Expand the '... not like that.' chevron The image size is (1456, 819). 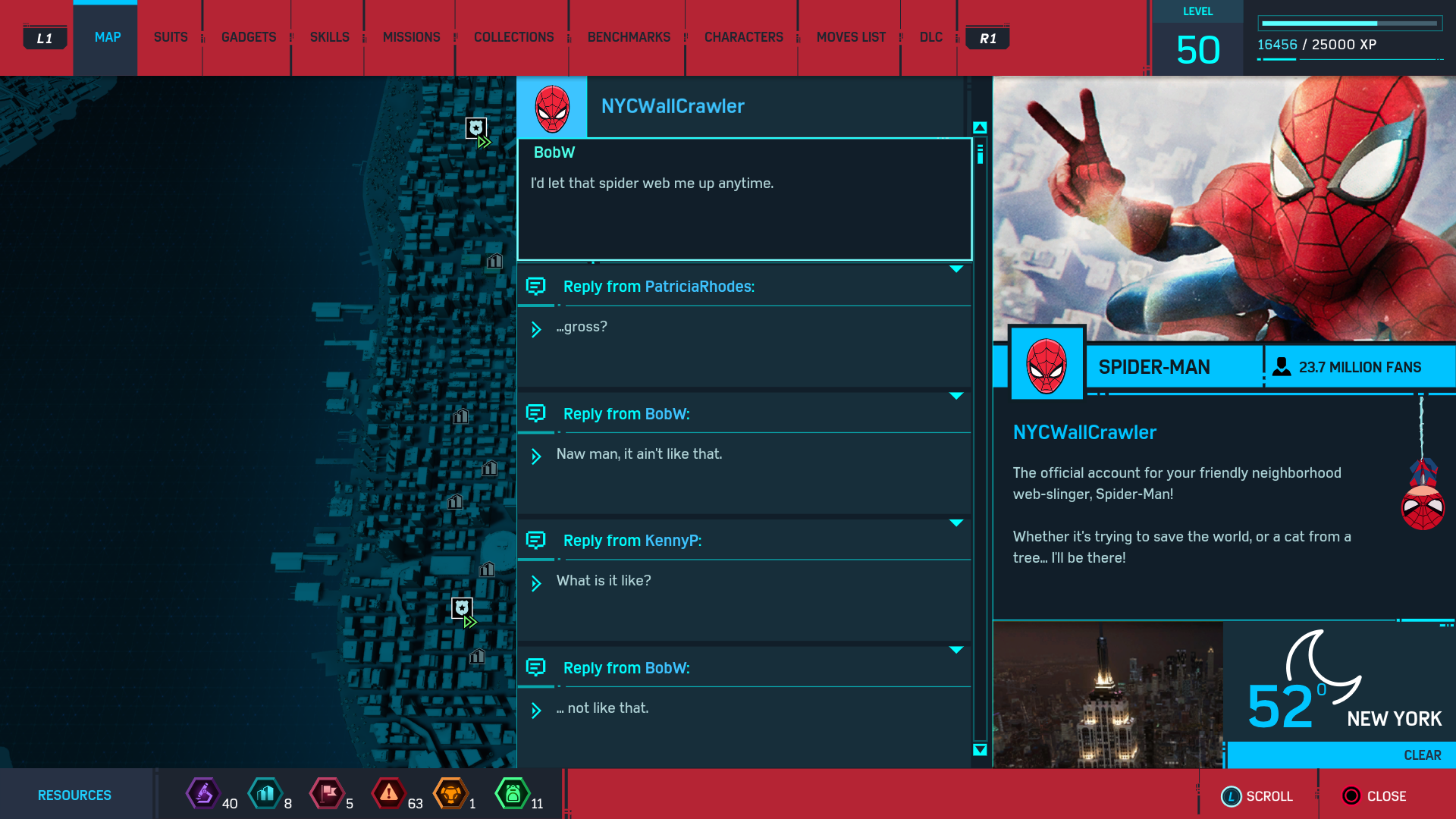[536, 711]
